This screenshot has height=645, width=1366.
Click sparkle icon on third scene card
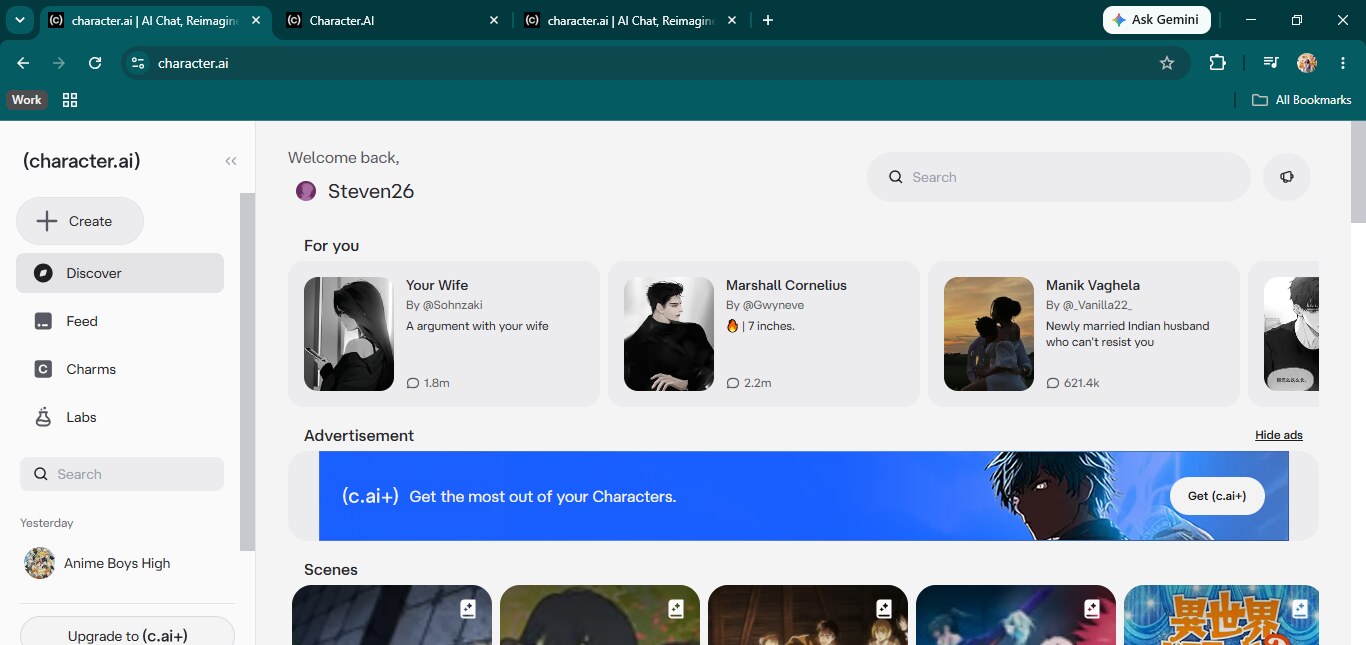pos(883,608)
